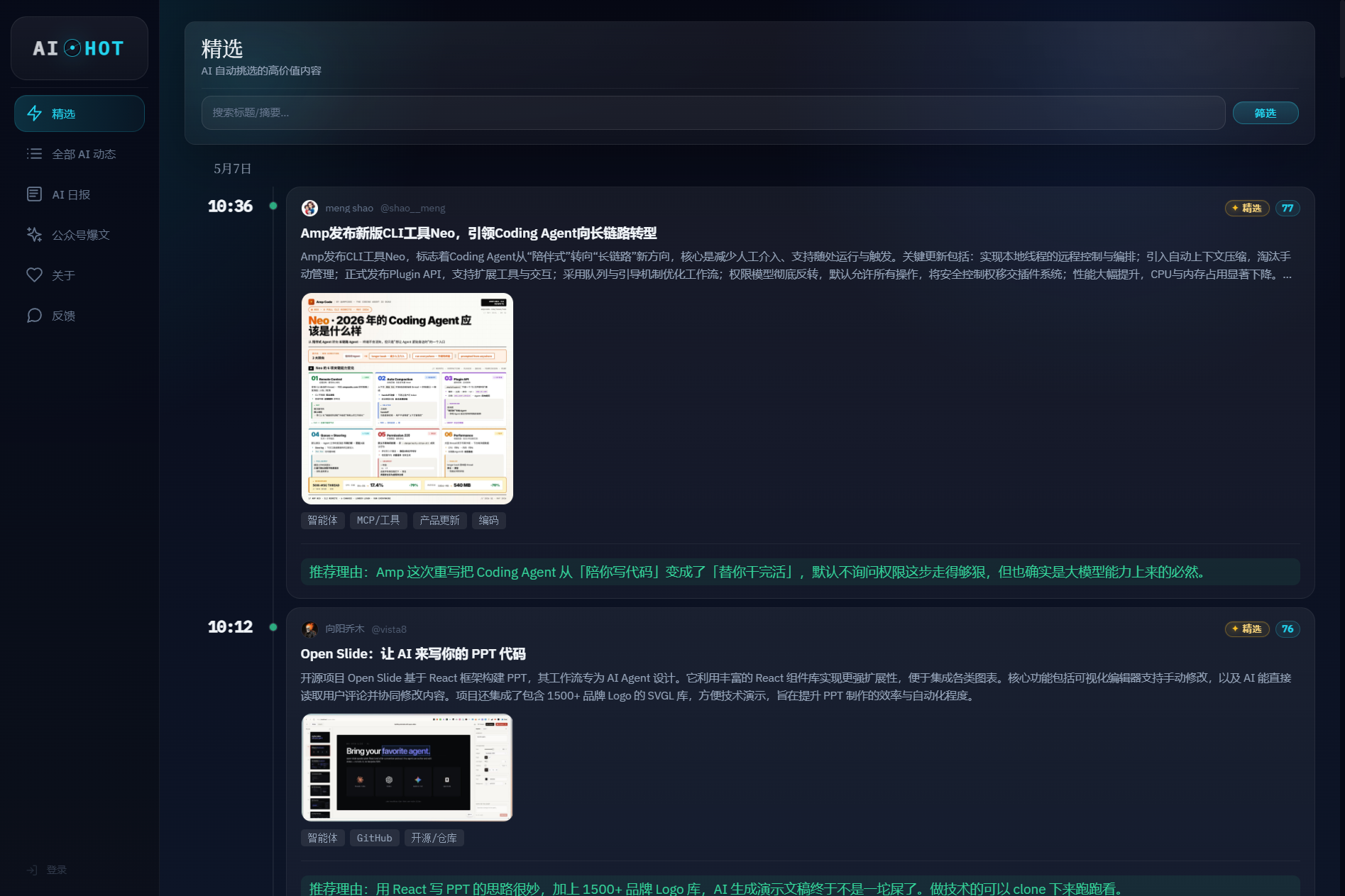The width and height of the screenshot is (1345, 896).
Task: Click the 关于 heart icon
Action: pos(35,275)
